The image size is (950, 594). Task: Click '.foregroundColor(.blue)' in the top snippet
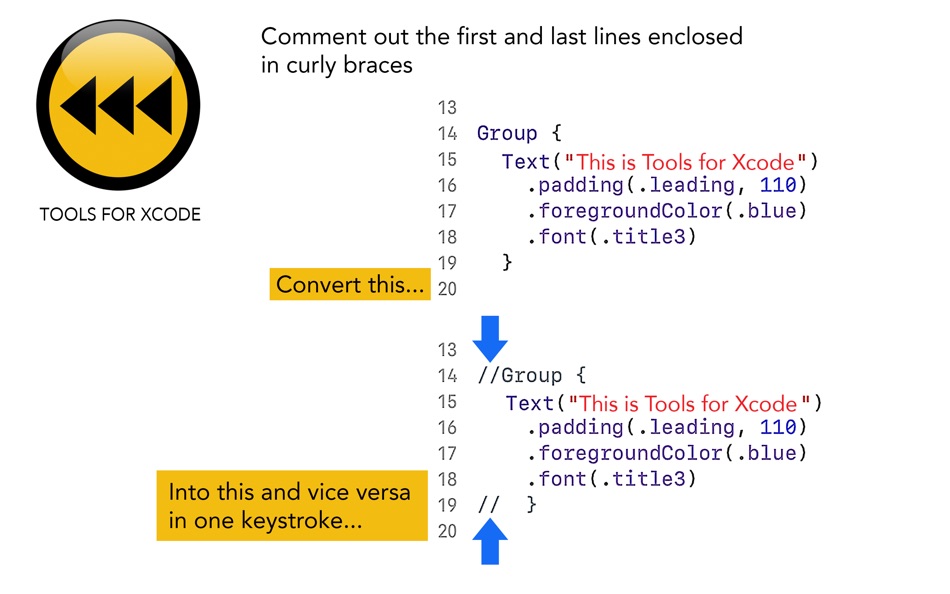click(x=666, y=211)
